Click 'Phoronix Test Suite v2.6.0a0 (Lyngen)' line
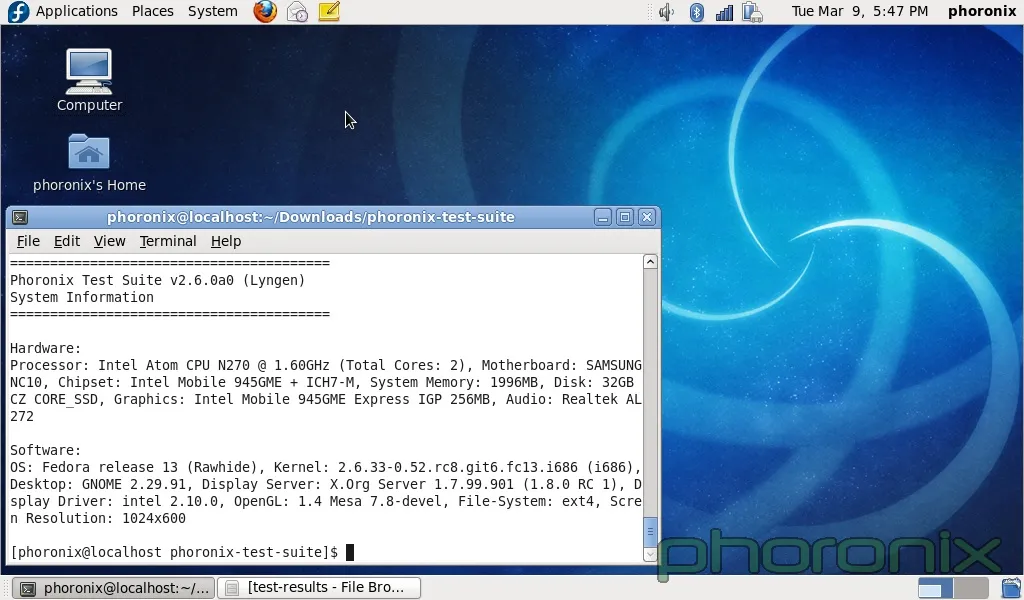 [157, 280]
